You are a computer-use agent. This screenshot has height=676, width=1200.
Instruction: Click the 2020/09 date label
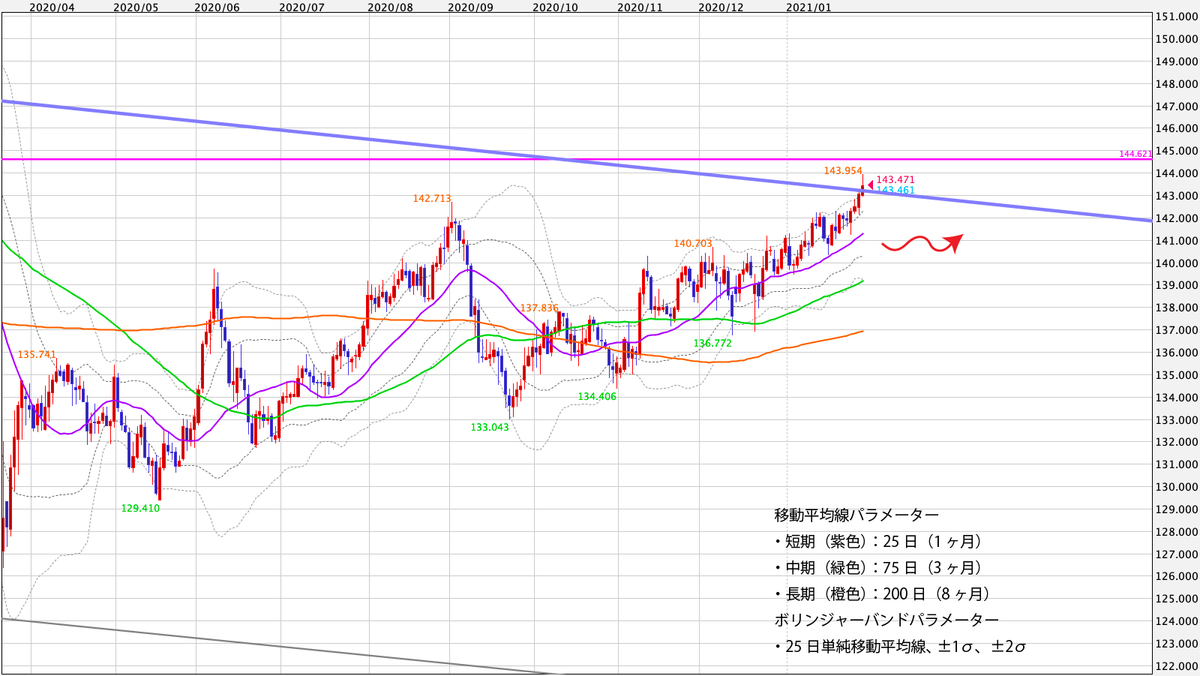(471, 7)
